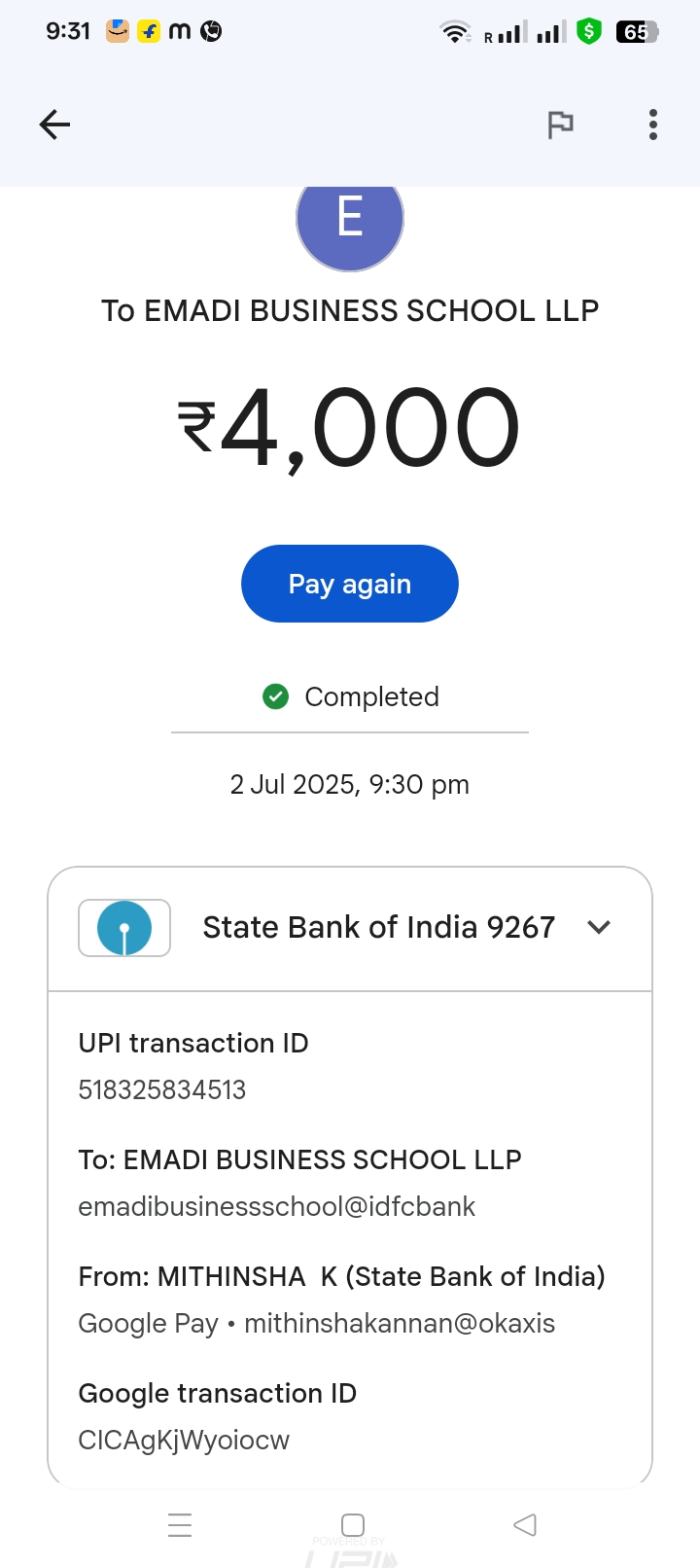Select State Bank of India 9267 row
The width and height of the screenshot is (700, 1568).
tap(378, 928)
